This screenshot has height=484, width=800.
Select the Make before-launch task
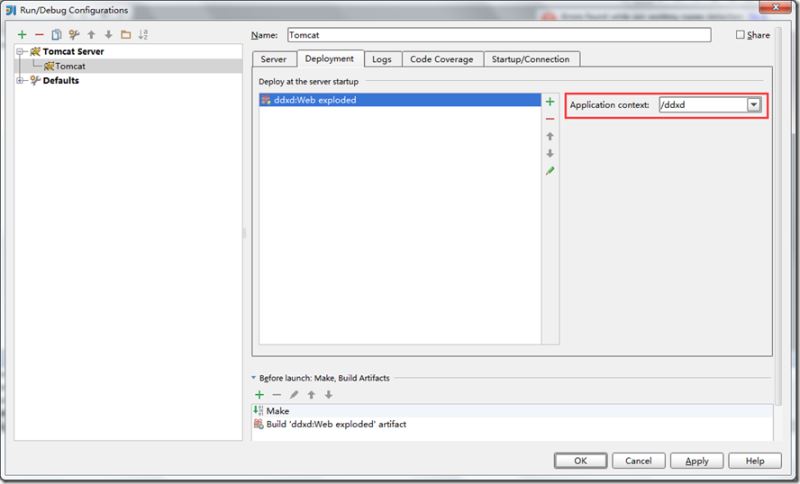pos(512,411)
